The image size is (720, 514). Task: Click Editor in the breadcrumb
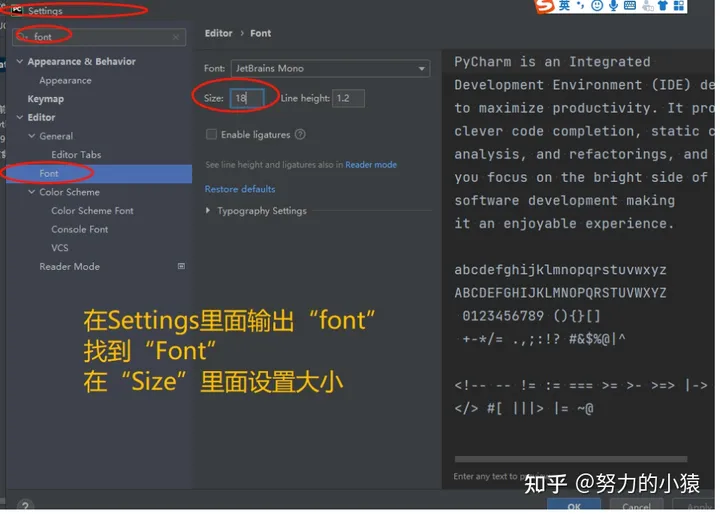point(219,34)
